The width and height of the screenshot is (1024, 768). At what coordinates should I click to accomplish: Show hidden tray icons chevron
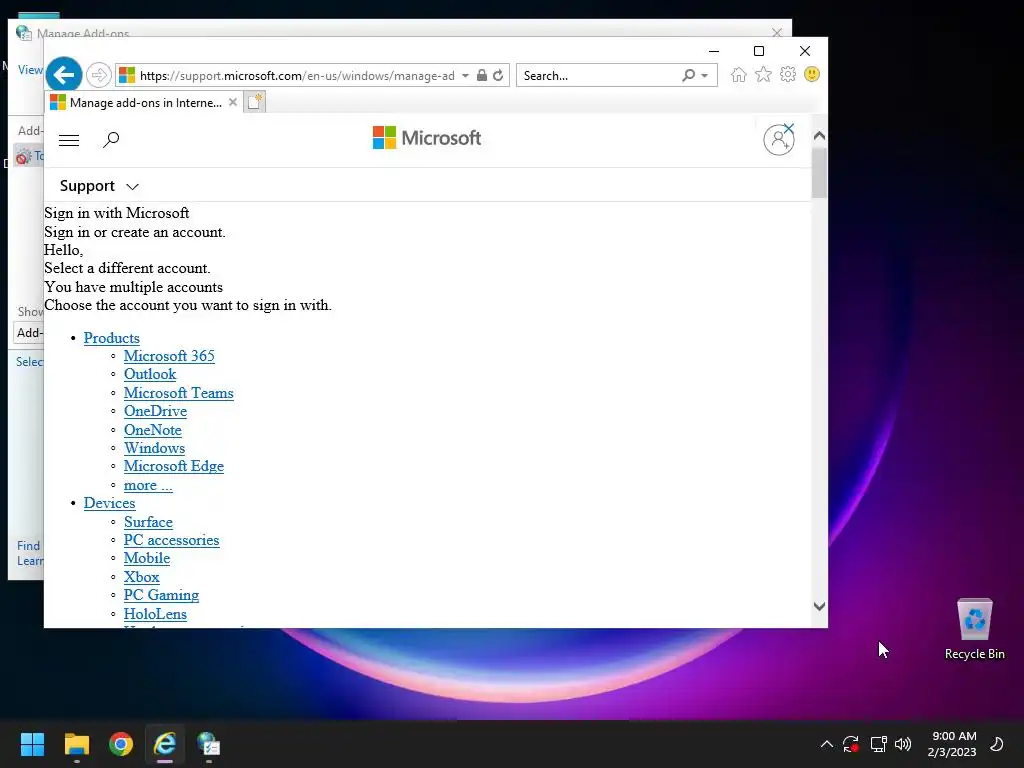(826, 744)
